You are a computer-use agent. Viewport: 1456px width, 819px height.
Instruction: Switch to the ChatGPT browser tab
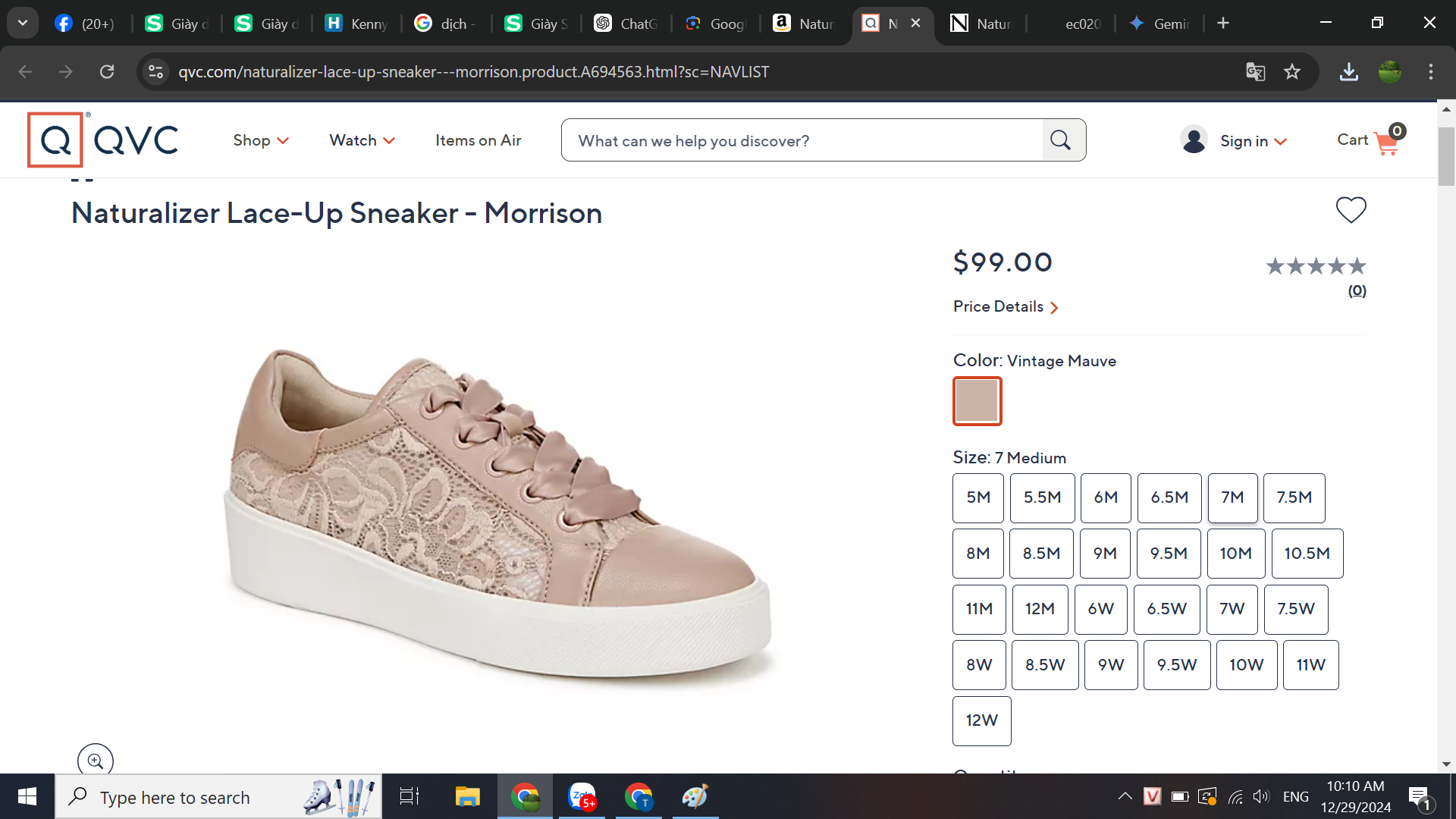click(626, 24)
